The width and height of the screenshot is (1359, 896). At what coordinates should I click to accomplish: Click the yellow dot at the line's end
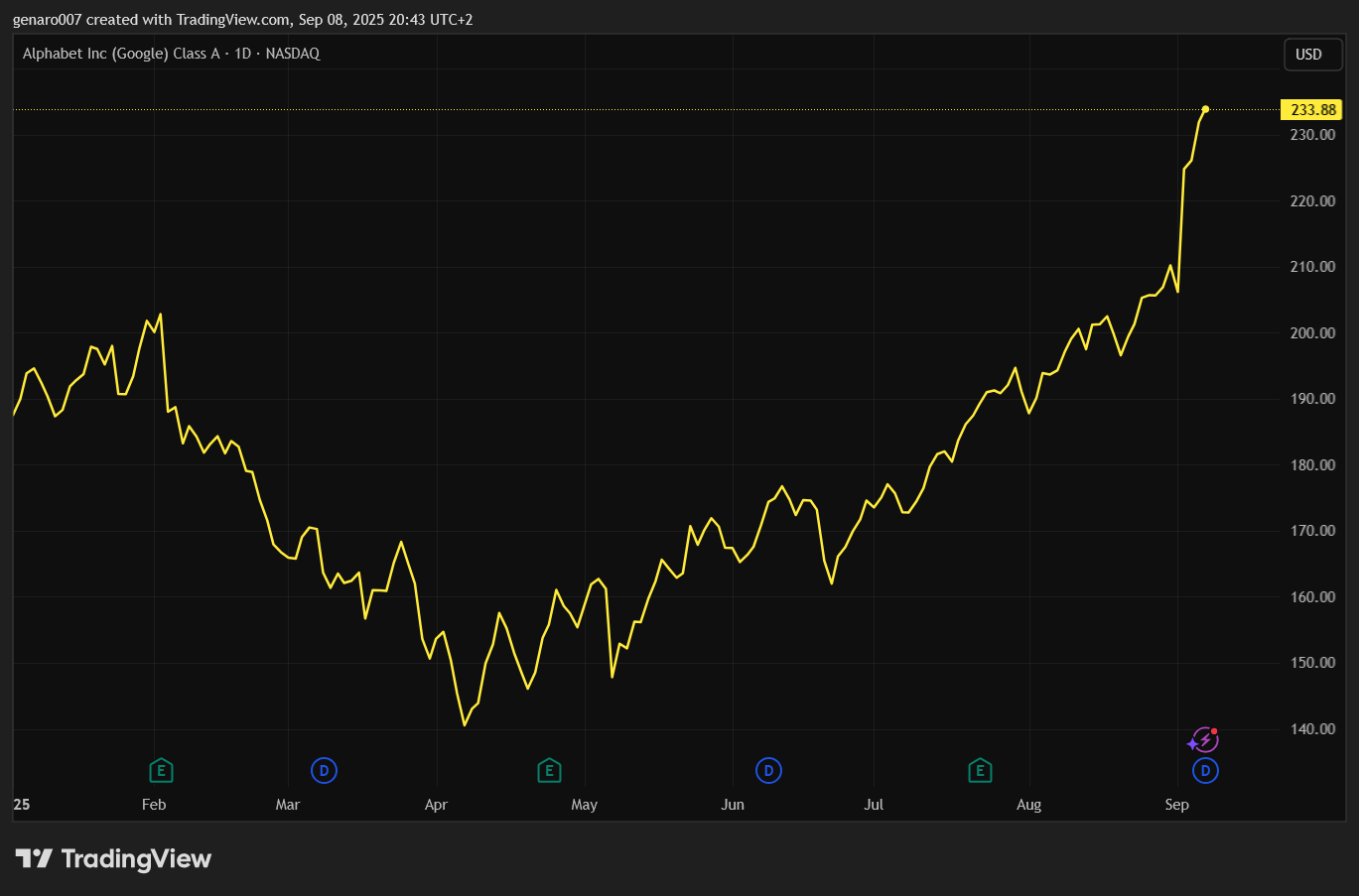click(x=1205, y=109)
